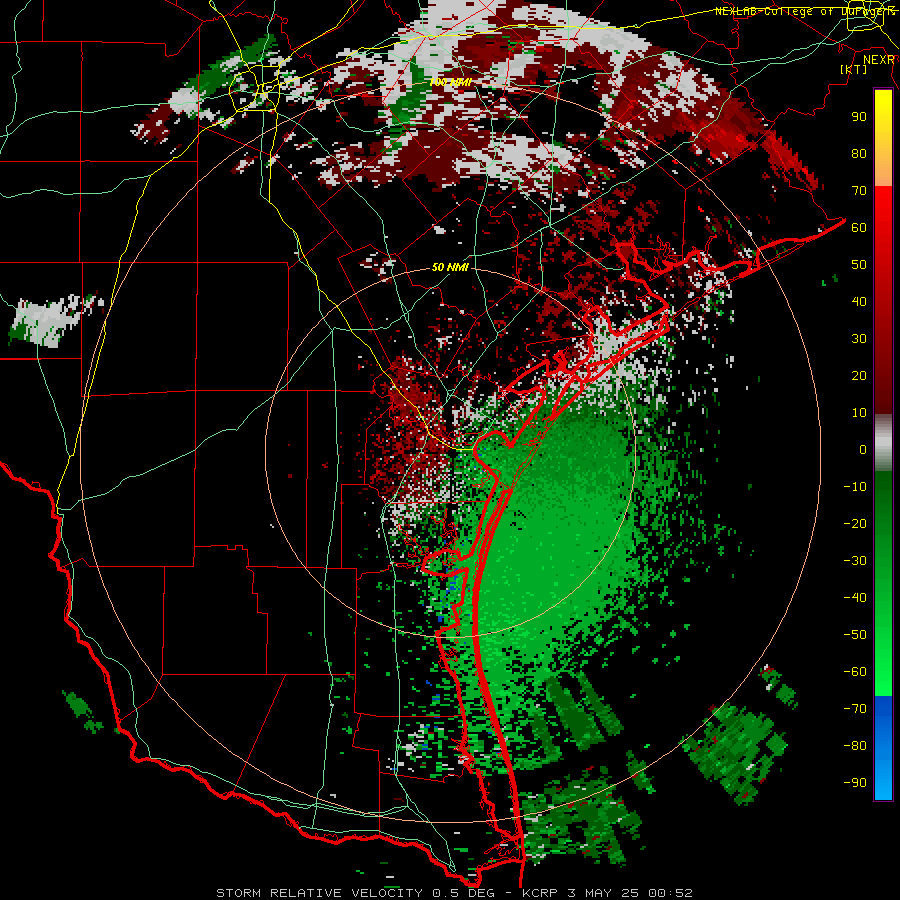Click the 60 value on velocity scale
The image size is (900, 900).
tap(859, 227)
